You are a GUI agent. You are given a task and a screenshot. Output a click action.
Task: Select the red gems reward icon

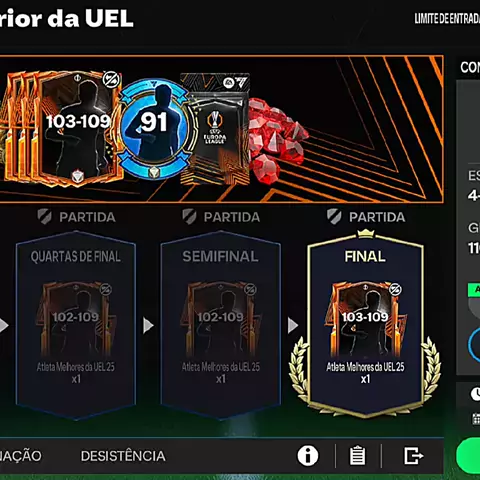[x=277, y=140]
